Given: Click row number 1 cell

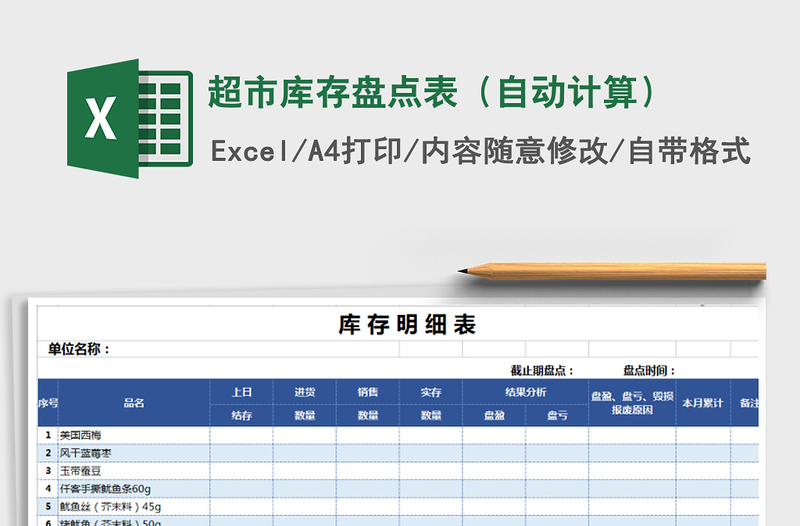Looking at the screenshot, I should [x=48, y=435].
